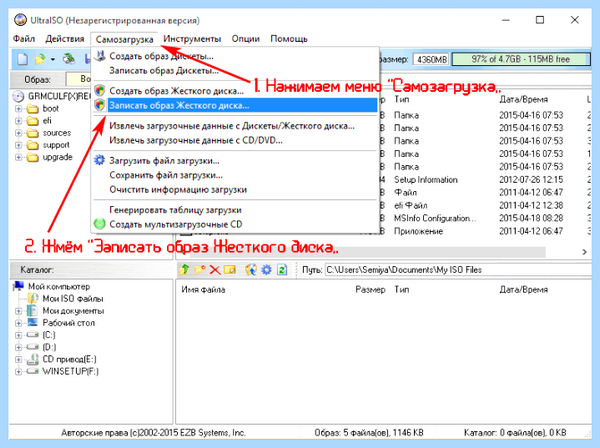Go up one folder in Catalog toolbar

click(184, 270)
